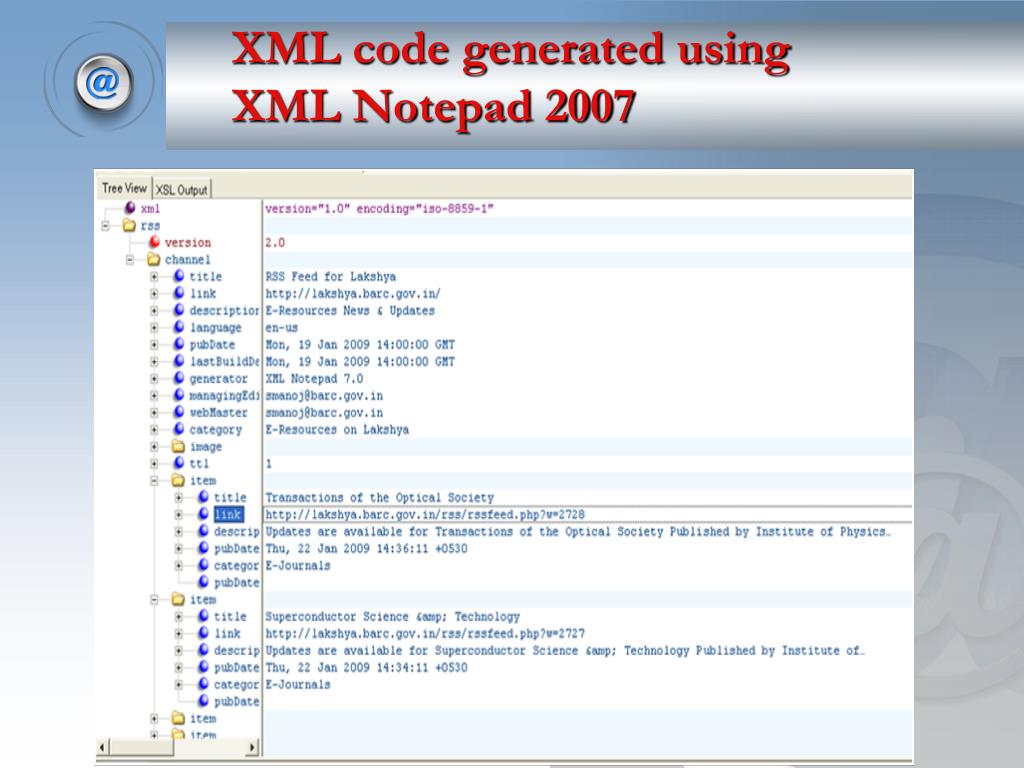Click the icon beside the Superconductor title node
1024x768 pixels.
(203, 616)
